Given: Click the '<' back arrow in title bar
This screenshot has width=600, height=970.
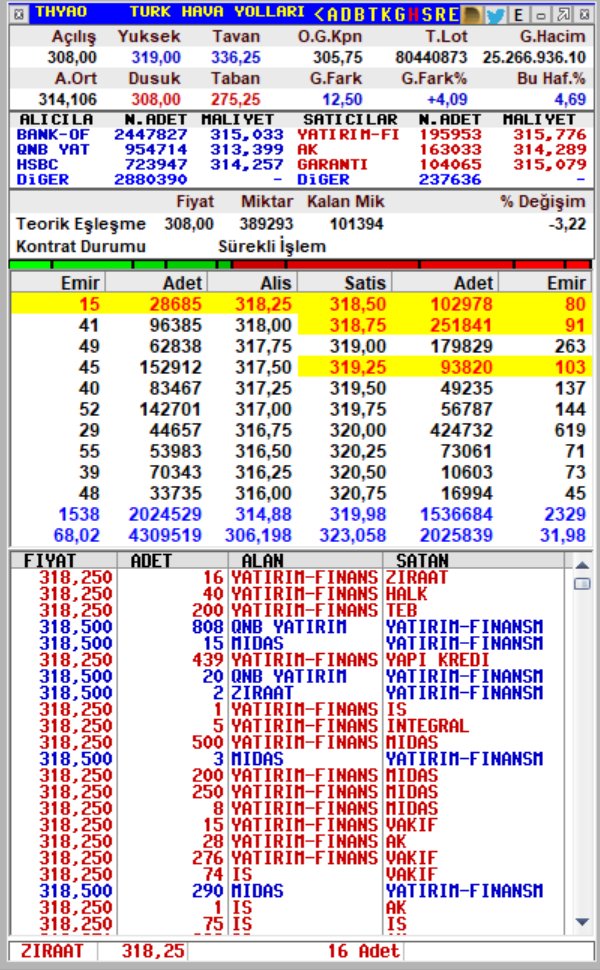Looking at the screenshot, I should coord(319,13).
